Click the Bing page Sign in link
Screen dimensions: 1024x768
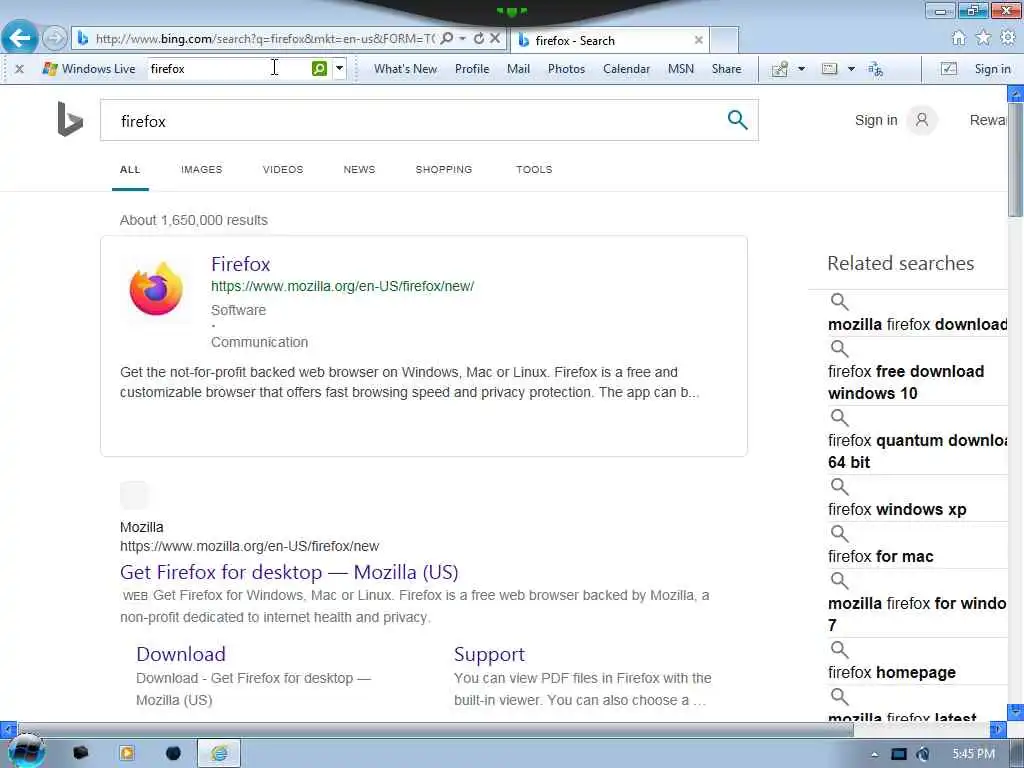pyautogui.click(x=876, y=120)
